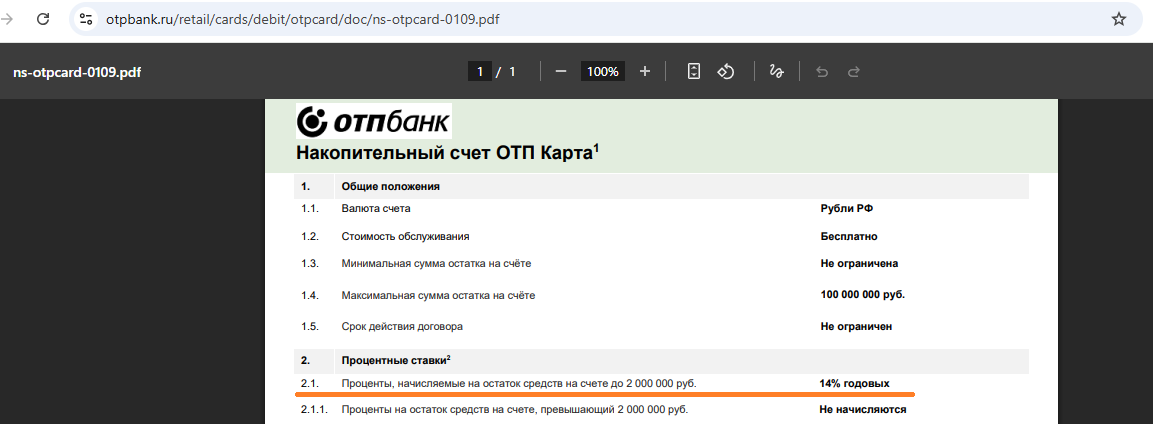Select the 100 000 000 руб. value
The height and width of the screenshot is (424, 1153).
(863, 295)
